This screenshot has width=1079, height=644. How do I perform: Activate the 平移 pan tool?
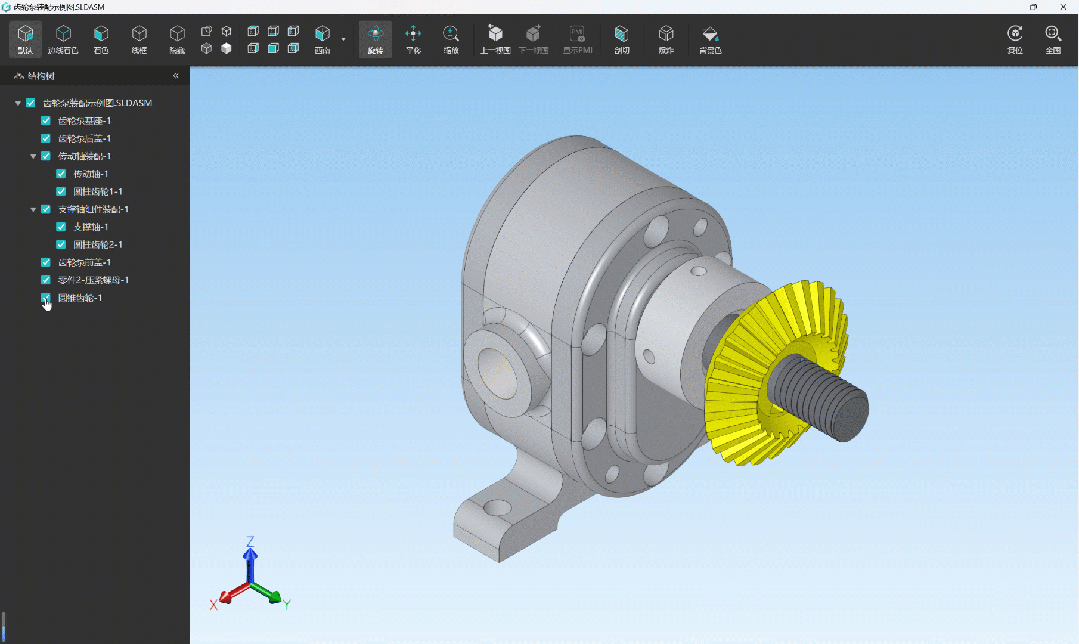pos(413,38)
